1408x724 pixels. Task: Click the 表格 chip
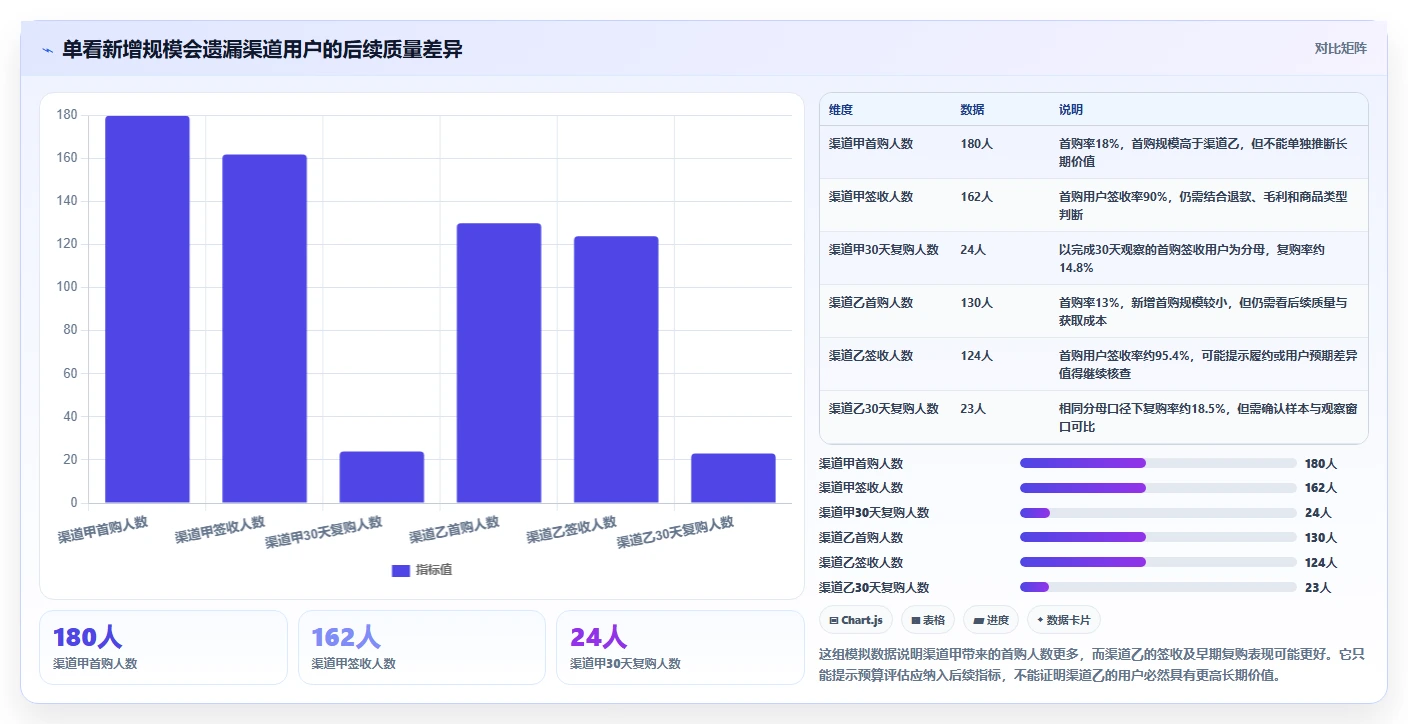[928, 620]
